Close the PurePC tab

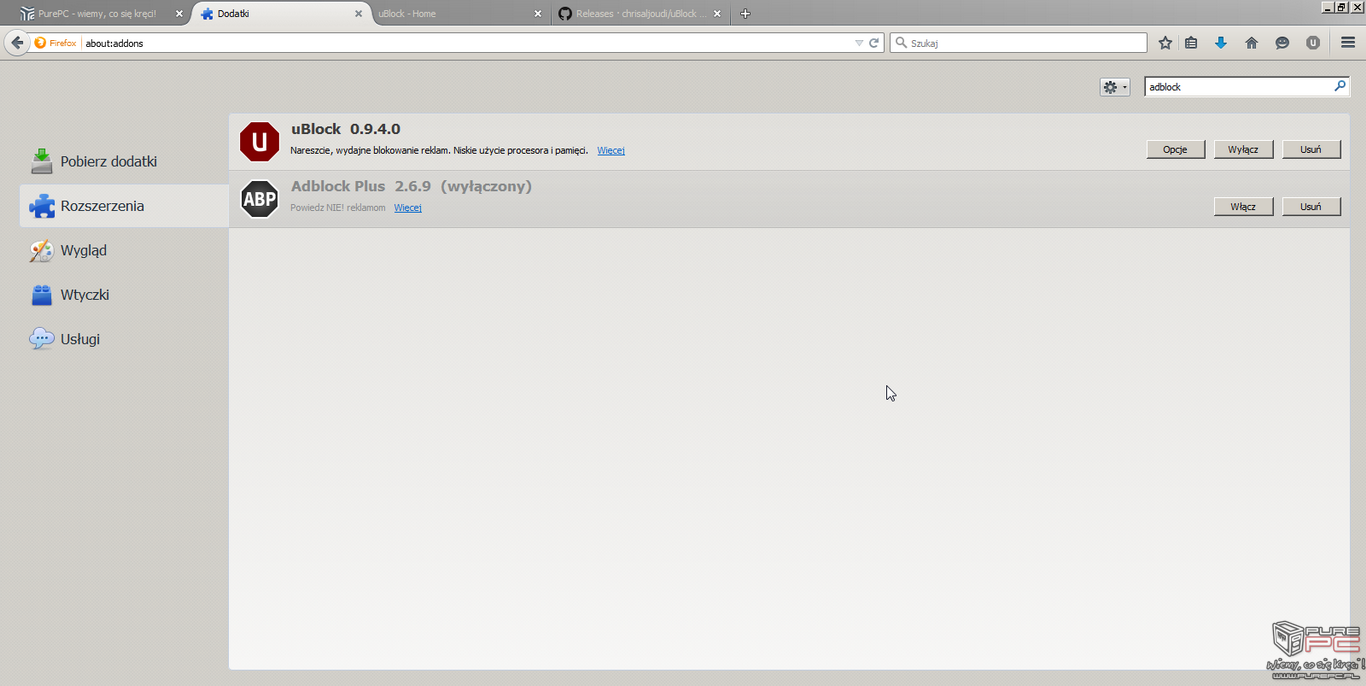pos(179,14)
